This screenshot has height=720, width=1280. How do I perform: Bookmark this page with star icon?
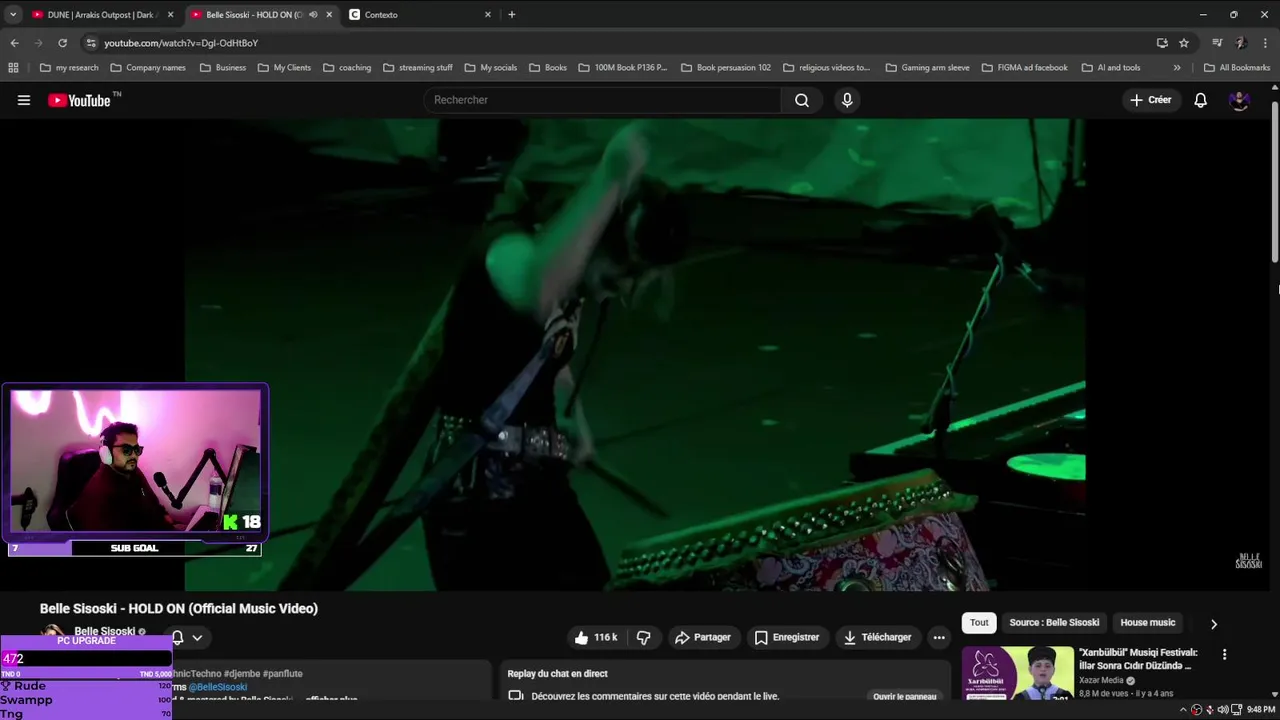click(x=1184, y=43)
